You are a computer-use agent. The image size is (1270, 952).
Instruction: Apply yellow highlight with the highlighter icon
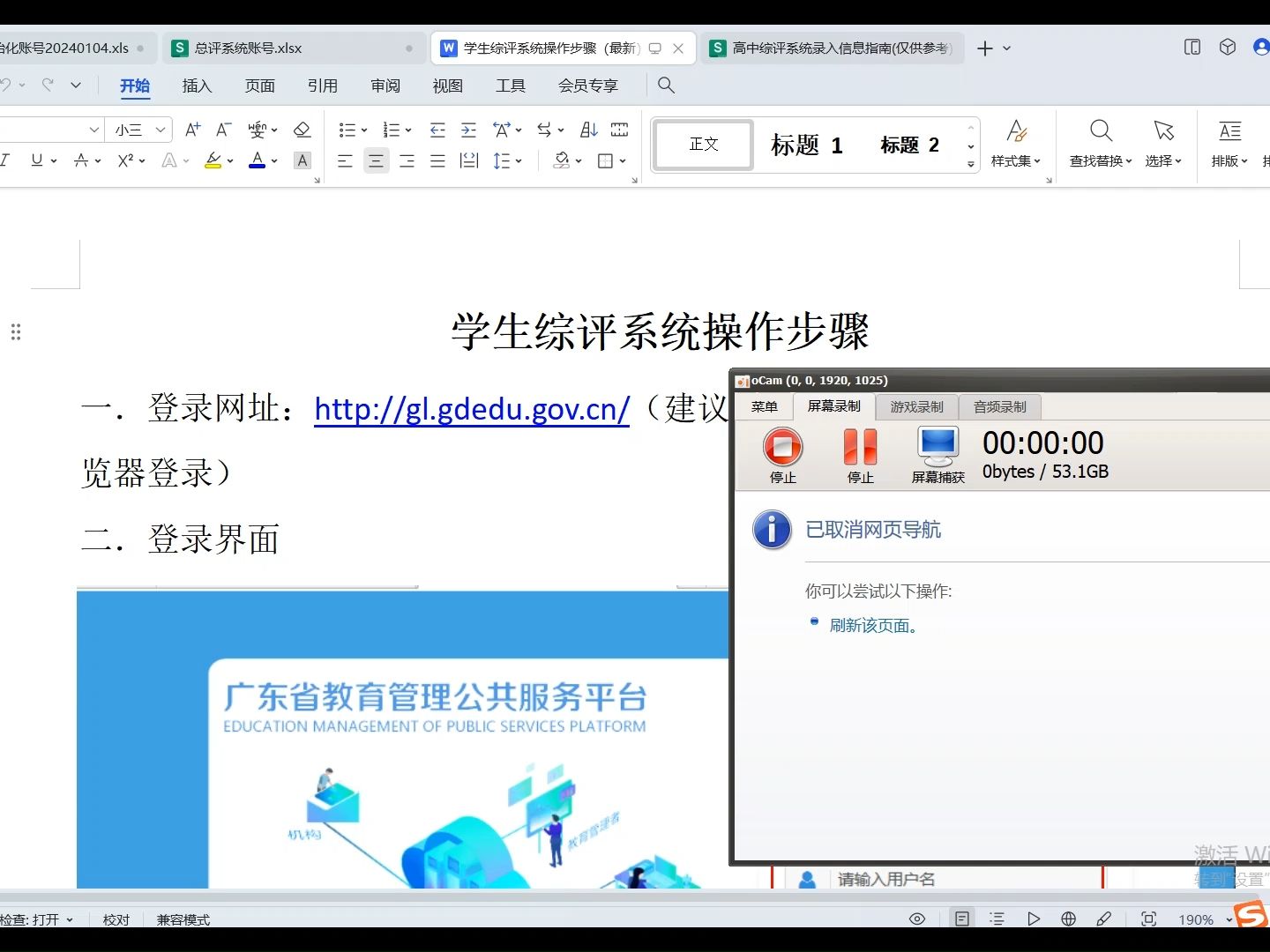tap(212, 160)
